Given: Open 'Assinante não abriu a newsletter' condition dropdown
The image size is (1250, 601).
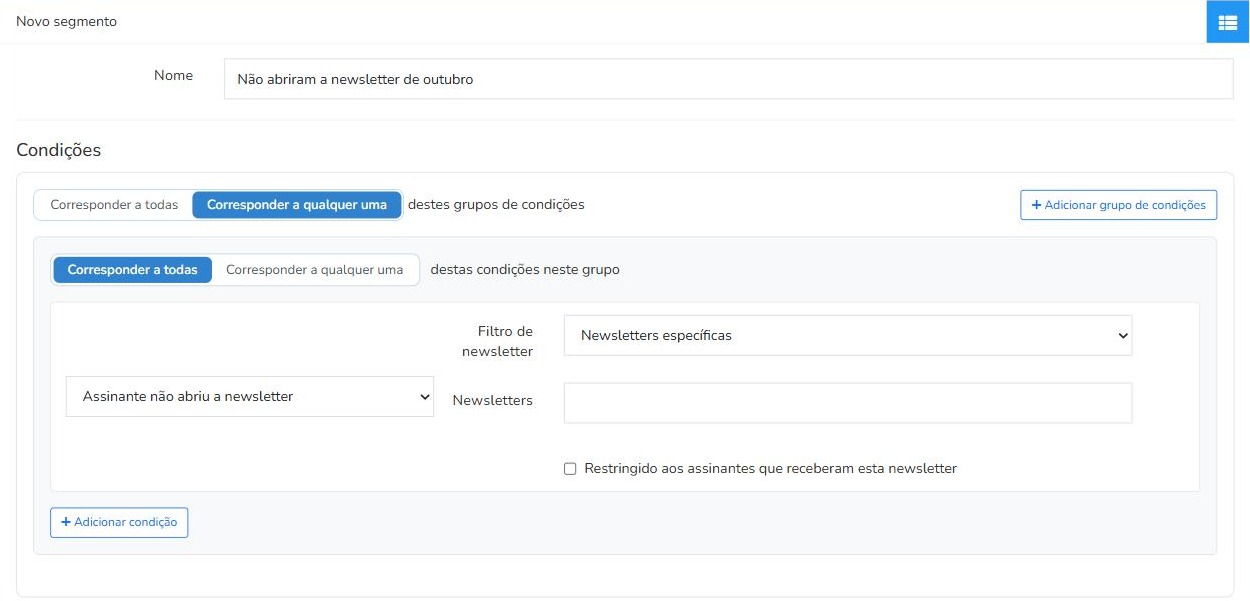Looking at the screenshot, I should tap(250, 397).
